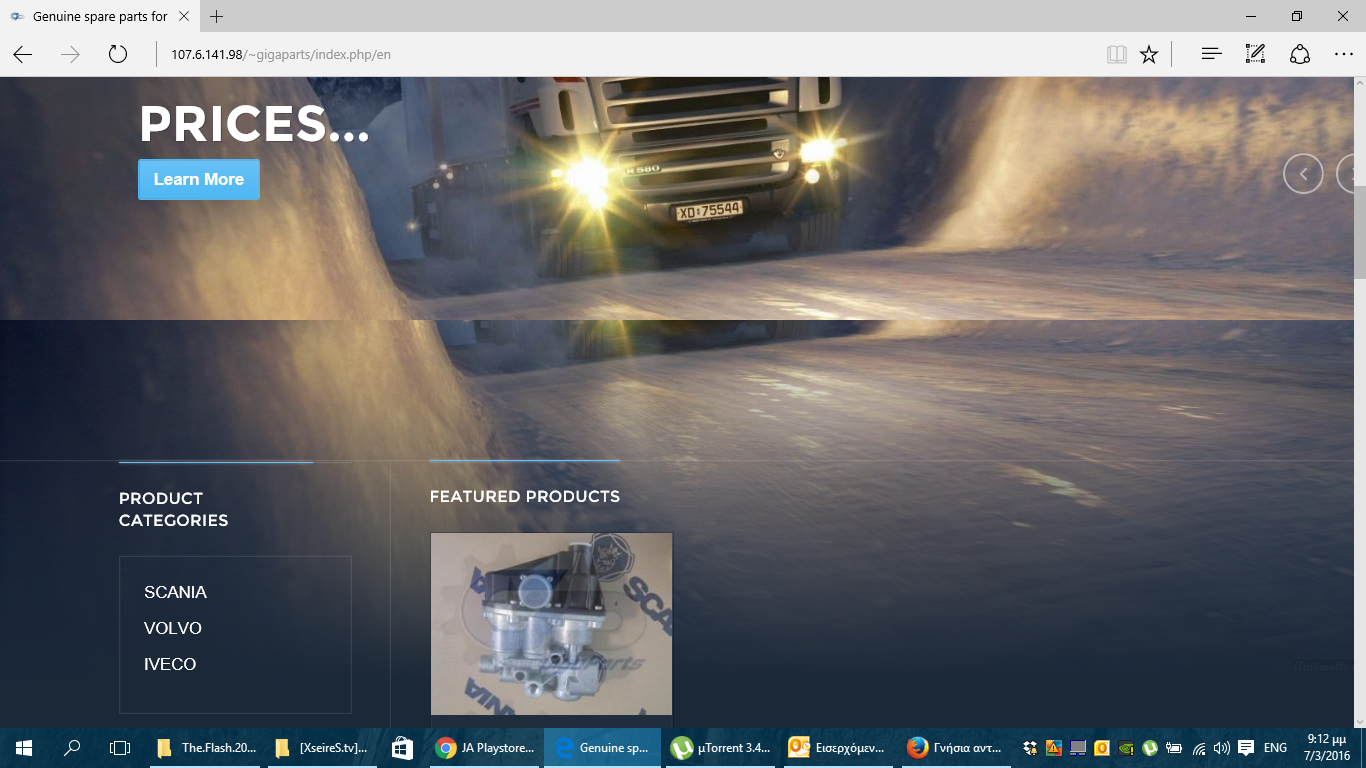Show the previous slide in the banner

pyautogui.click(x=1303, y=174)
